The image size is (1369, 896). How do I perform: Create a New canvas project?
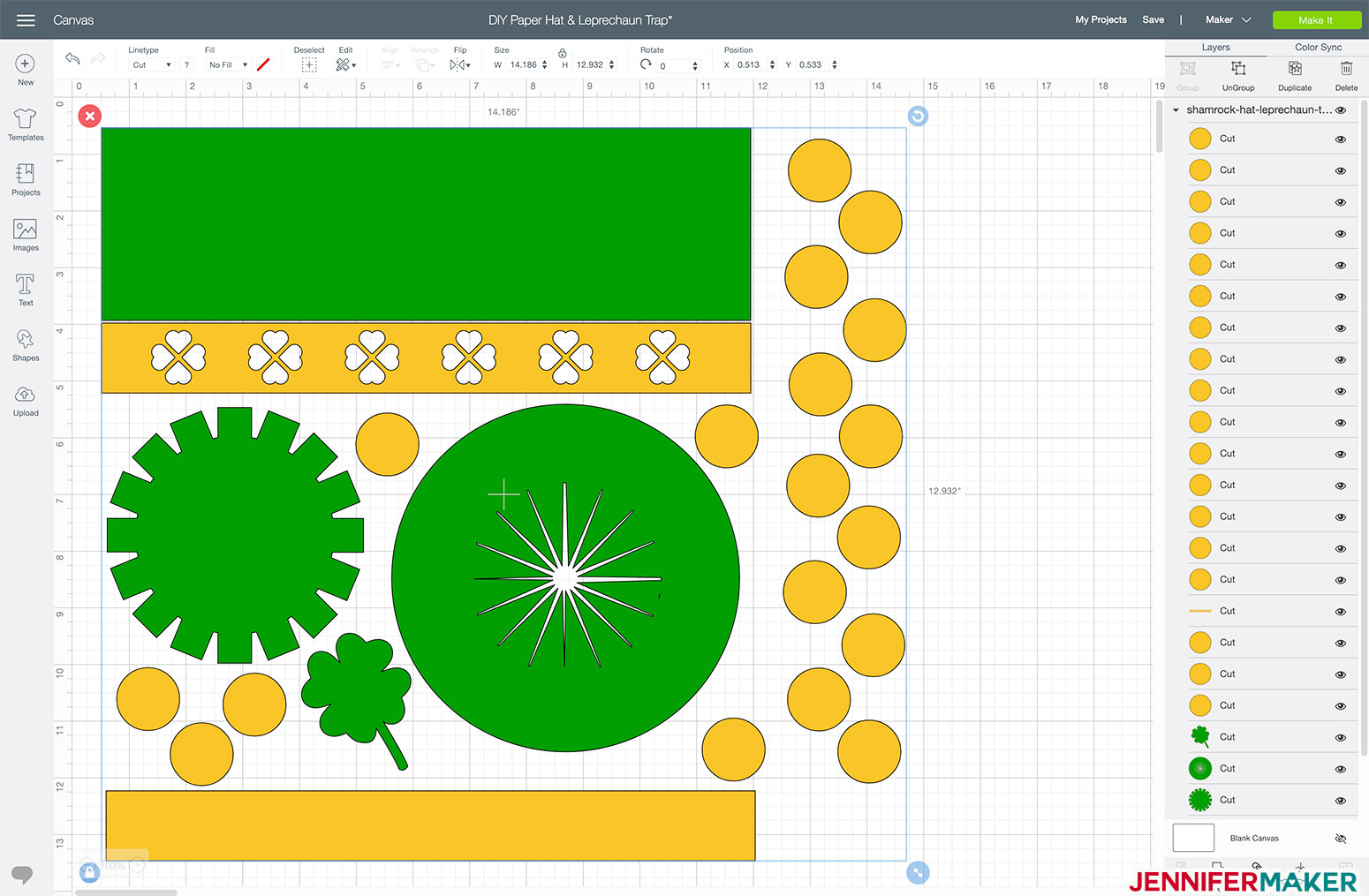[26, 70]
